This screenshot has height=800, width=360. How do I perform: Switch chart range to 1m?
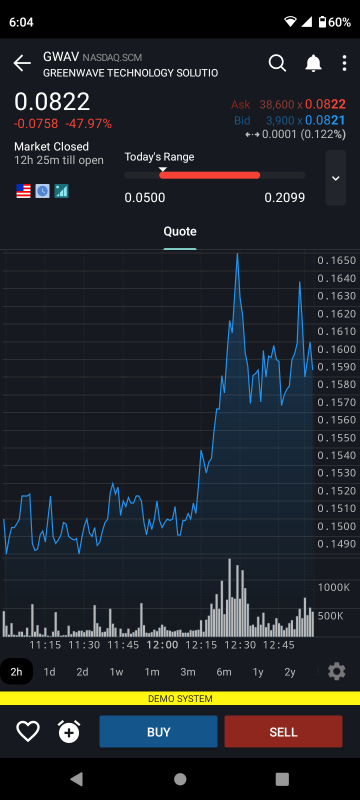(152, 671)
